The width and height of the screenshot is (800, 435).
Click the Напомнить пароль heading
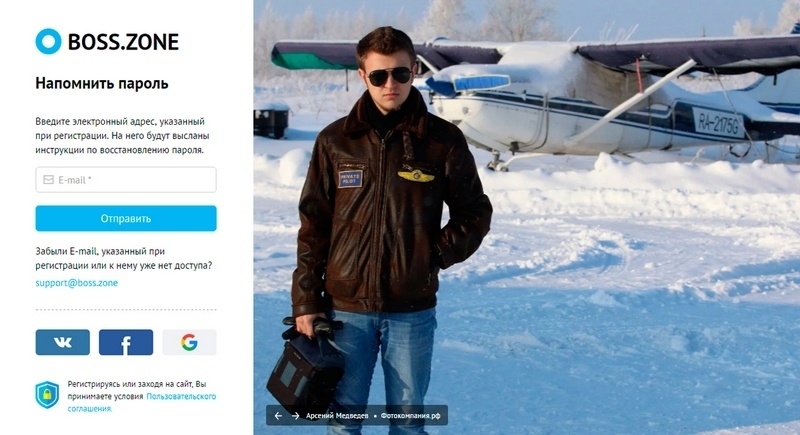pos(102,83)
